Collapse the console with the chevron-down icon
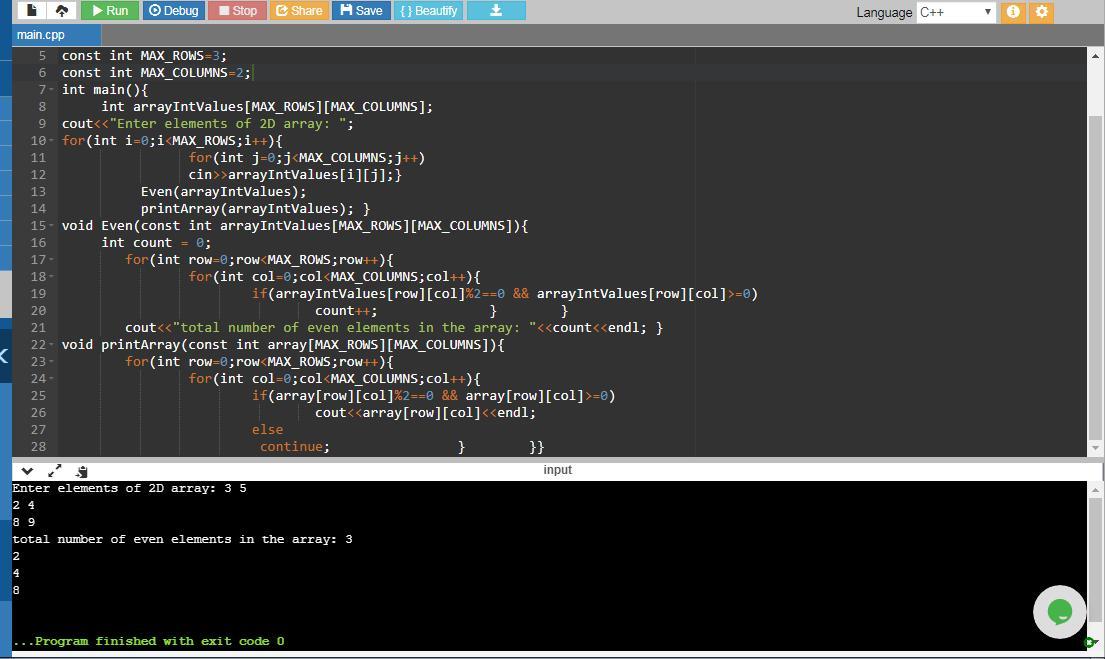Screen dimensions: 1105x659 (27, 471)
